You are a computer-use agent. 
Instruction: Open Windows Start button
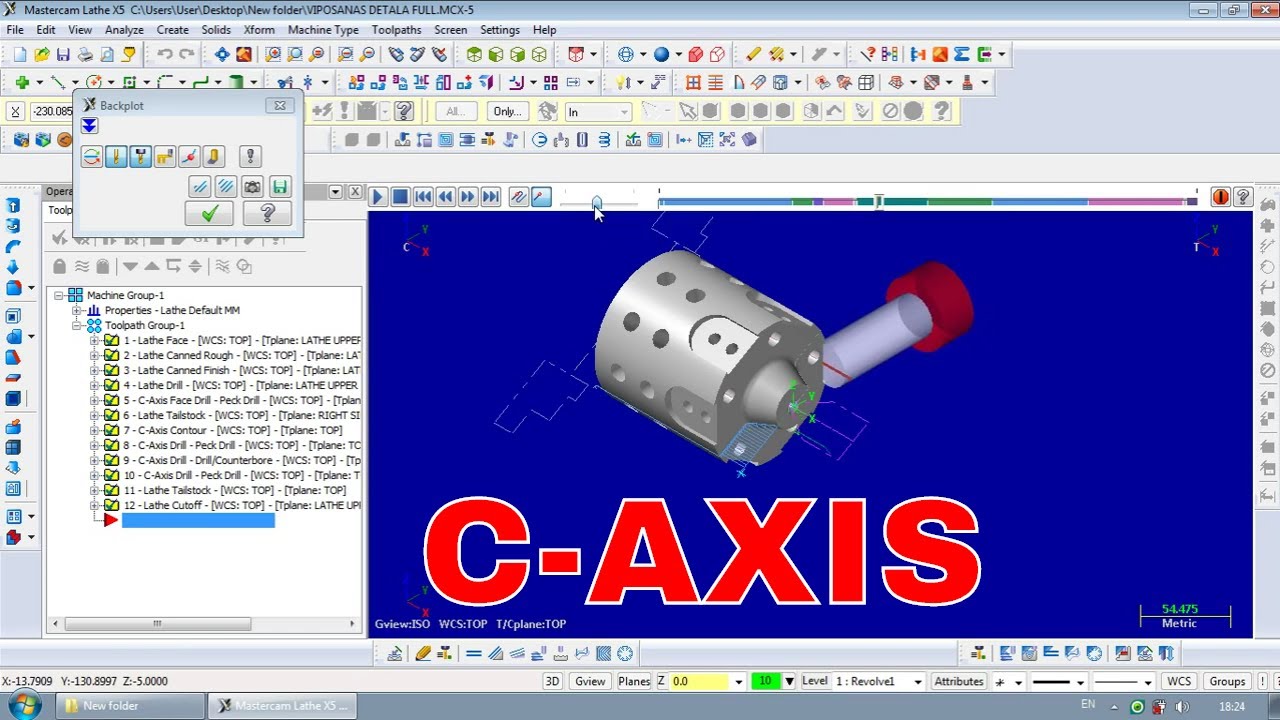click(x=25, y=705)
